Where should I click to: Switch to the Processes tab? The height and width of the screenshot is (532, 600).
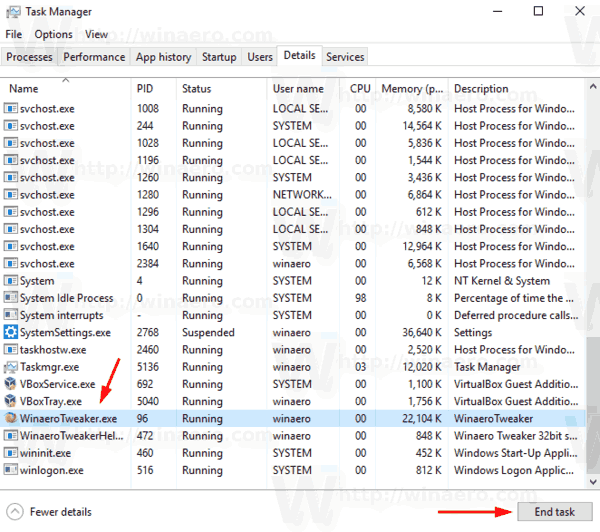coord(29,57)
